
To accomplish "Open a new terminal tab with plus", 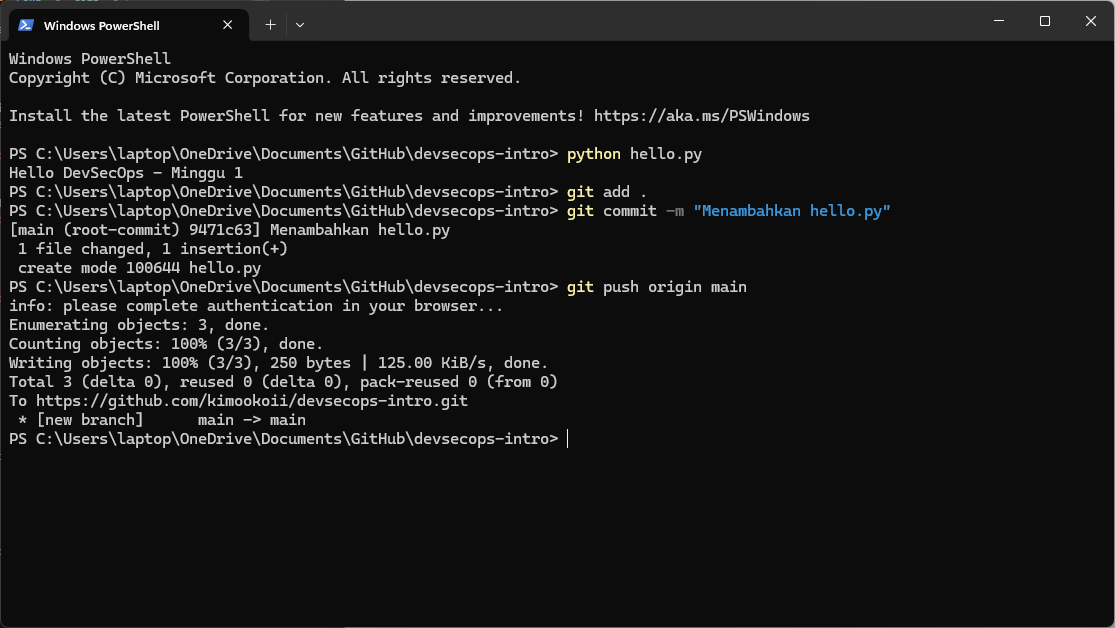I will [x=270, y=24].
